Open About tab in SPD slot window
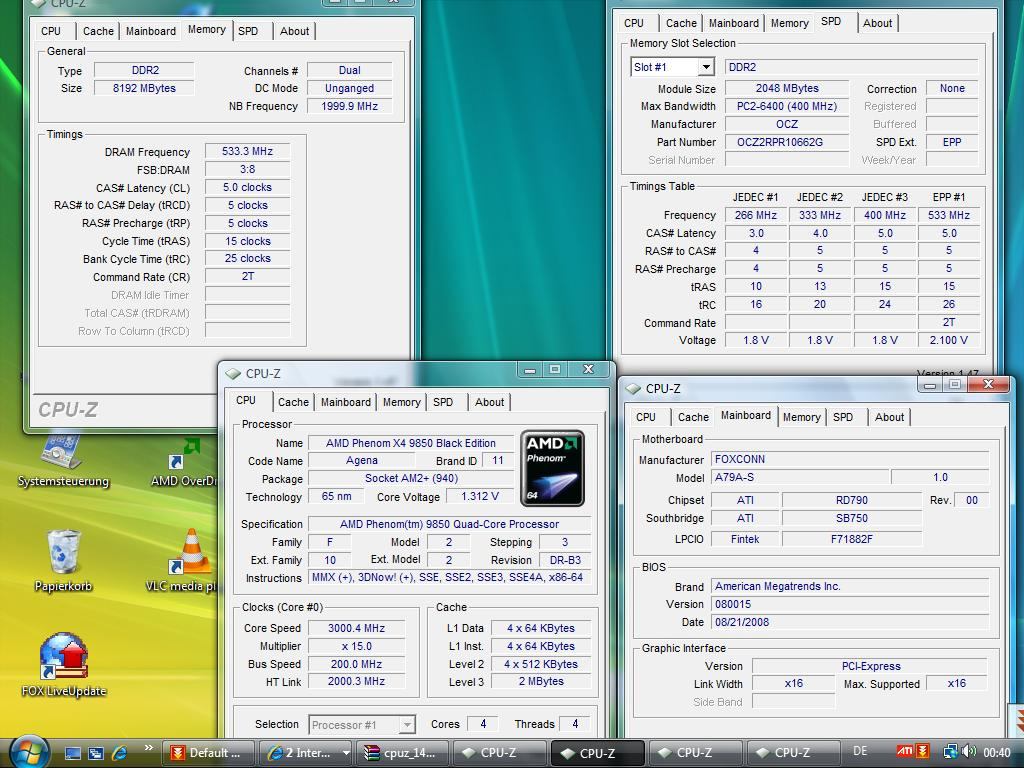The width and height of the screenshot is (1024, 768). pos(877,23)
